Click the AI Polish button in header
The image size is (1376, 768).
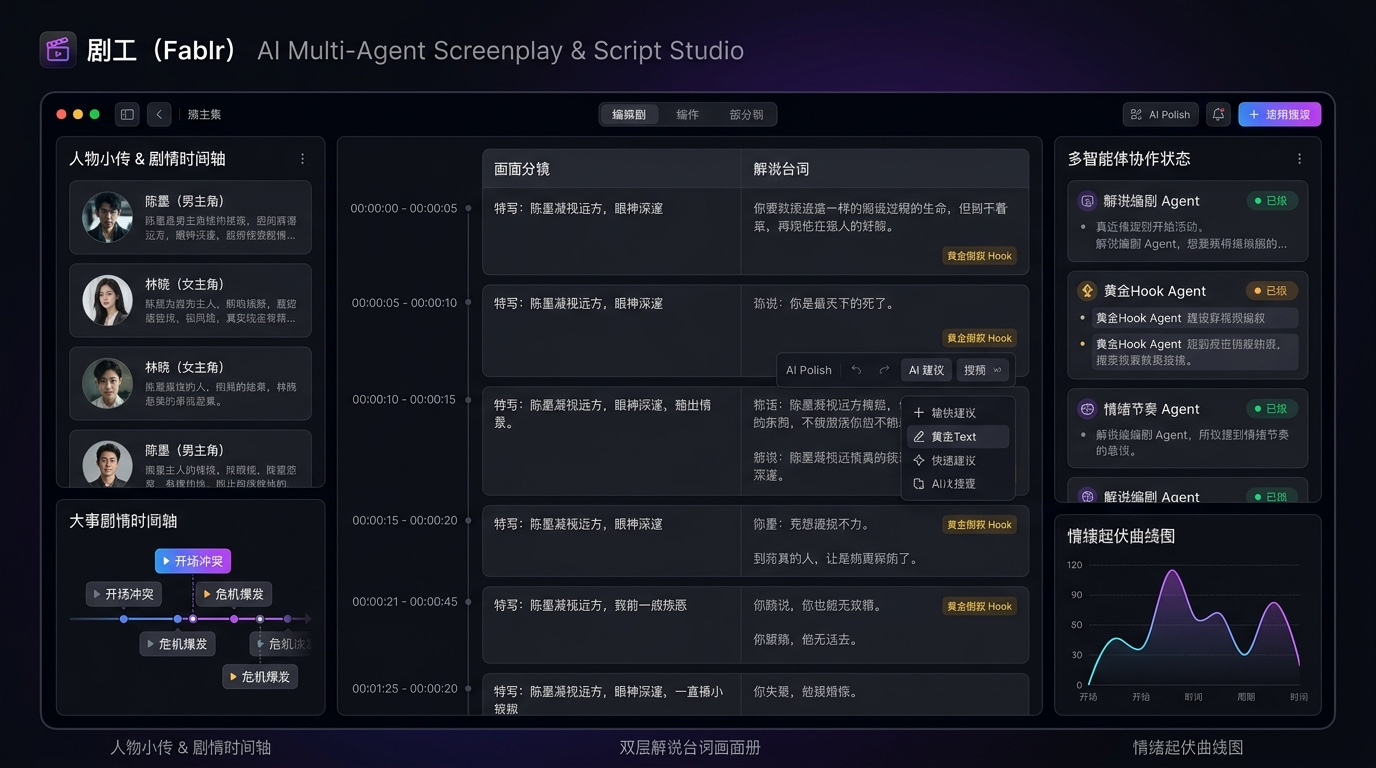point(1160,115)
